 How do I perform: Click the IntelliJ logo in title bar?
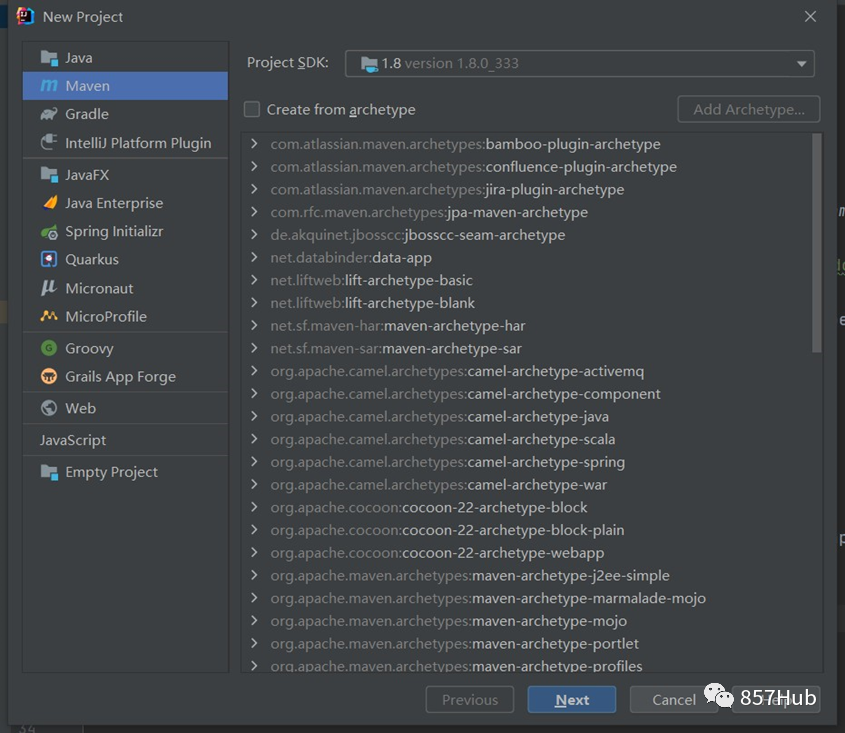(25, 17)
